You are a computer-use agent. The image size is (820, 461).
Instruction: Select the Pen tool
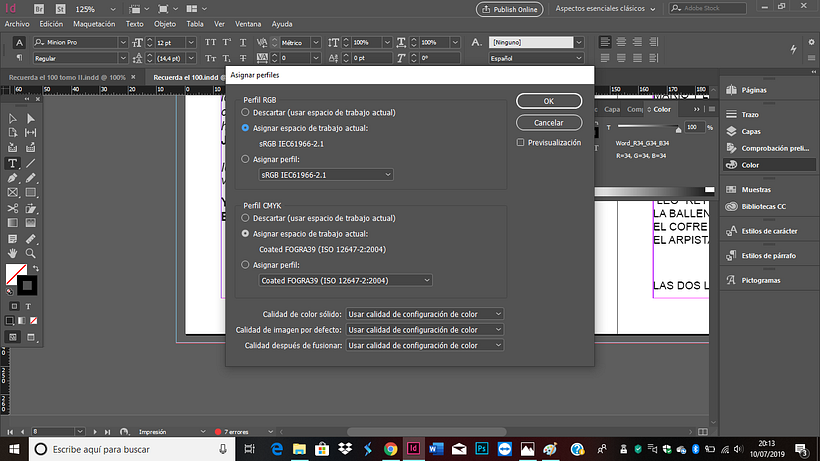point(13,177)
